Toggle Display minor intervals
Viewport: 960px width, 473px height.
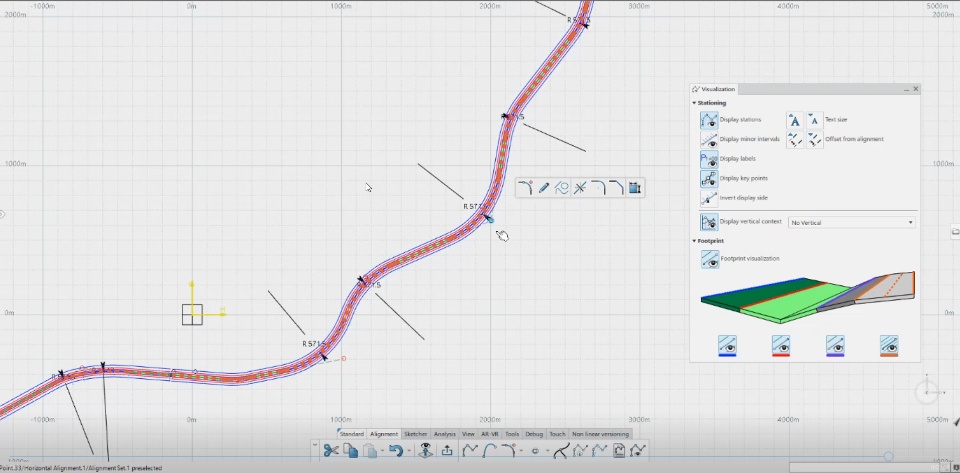click(x=709, y=140)
